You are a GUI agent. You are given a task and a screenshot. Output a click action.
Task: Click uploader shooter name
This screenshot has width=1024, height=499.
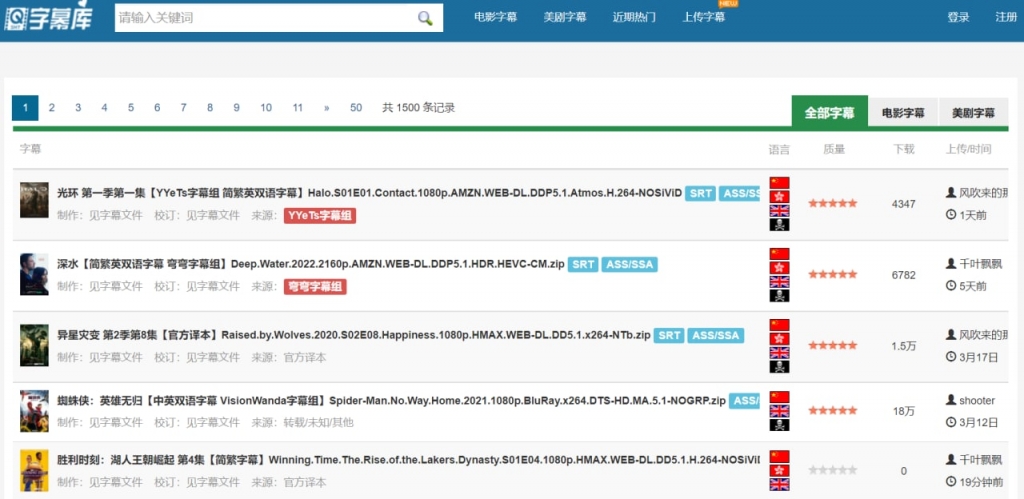[x=977, y=400]
